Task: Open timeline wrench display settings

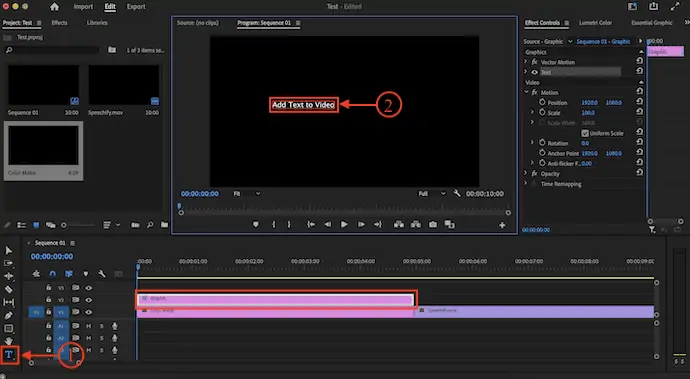Action: coord(102,274)
